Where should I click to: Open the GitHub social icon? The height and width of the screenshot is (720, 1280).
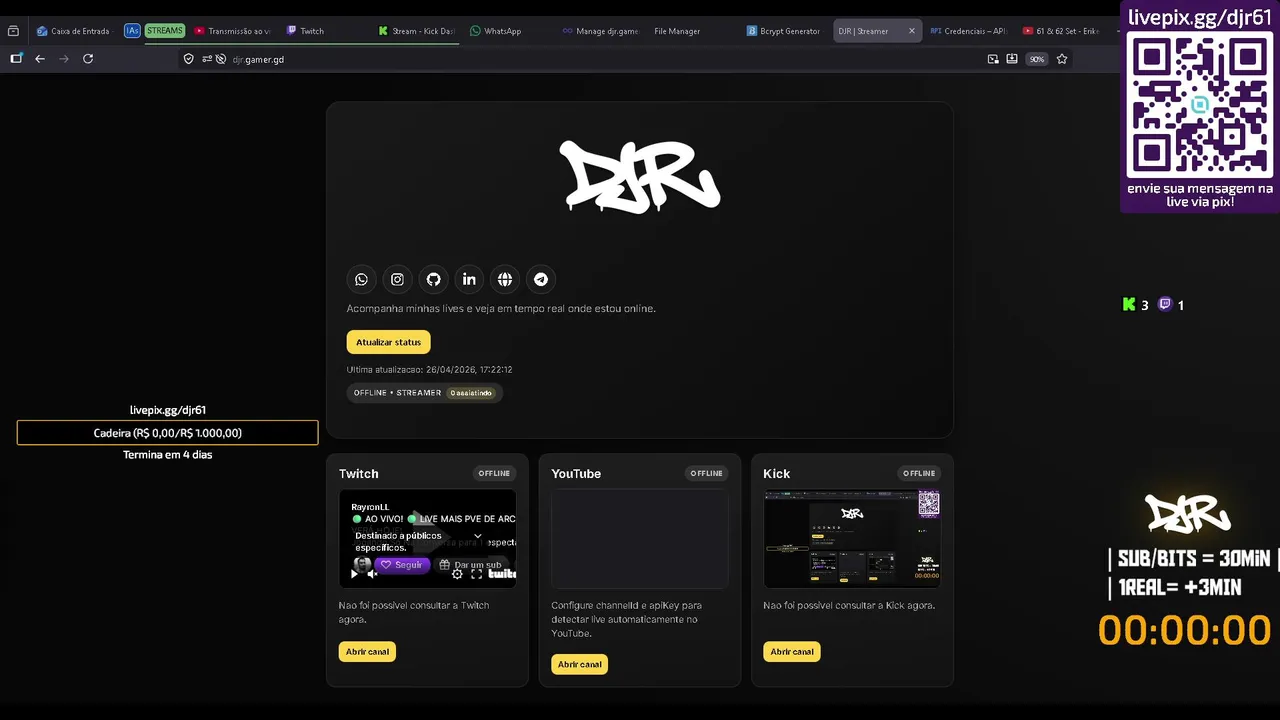(433, 280)
